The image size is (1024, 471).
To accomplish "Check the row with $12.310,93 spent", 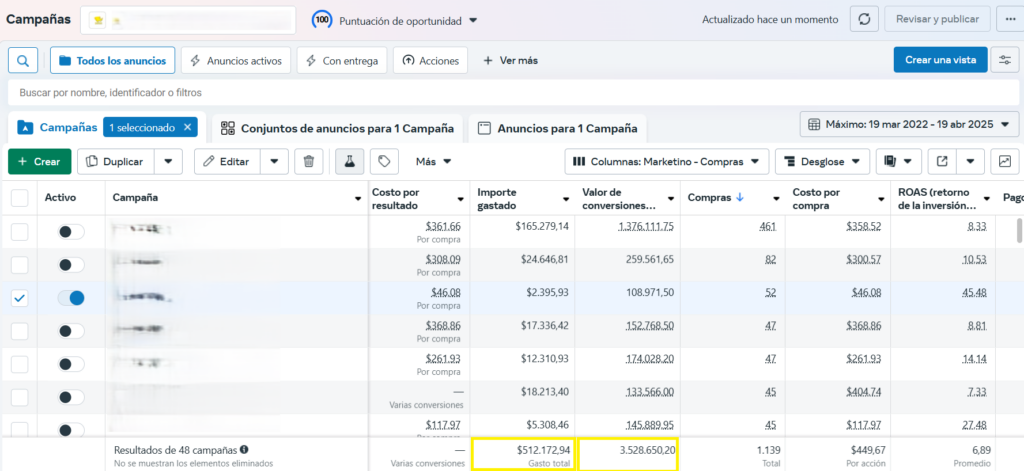I will 20,365.
